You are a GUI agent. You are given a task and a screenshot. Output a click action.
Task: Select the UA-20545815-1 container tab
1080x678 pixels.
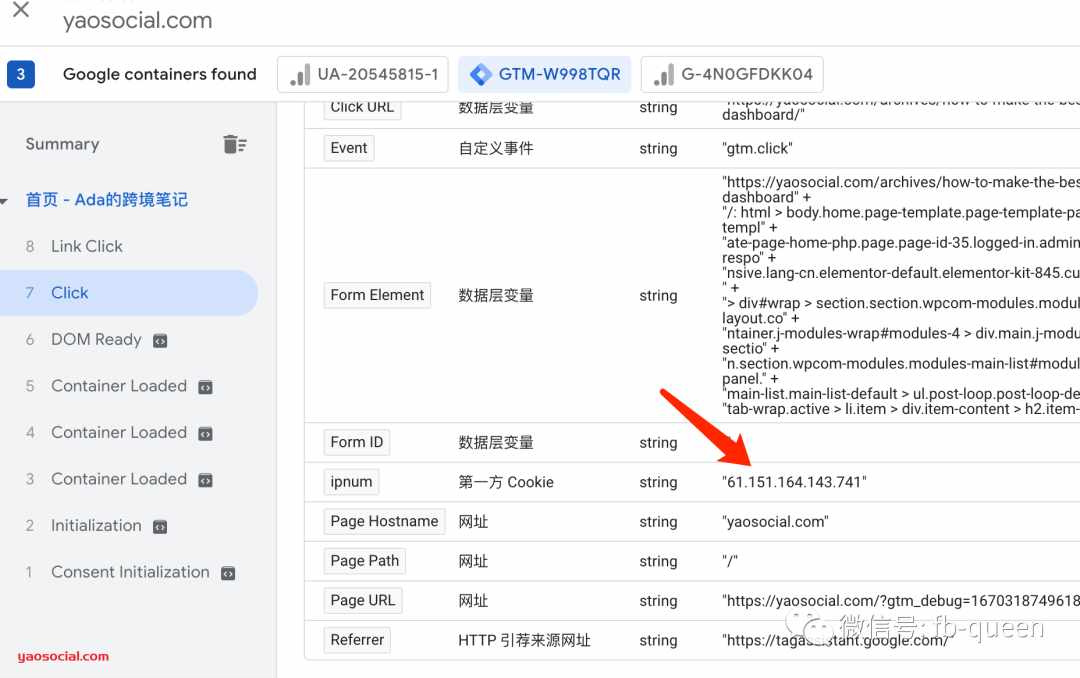click(x=363, y=74)
